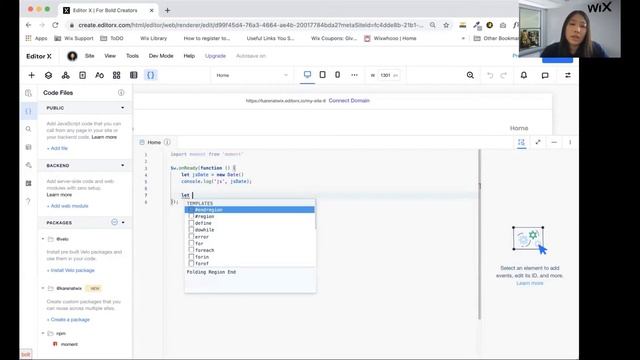The image size is (640, 360).
Task: Open the Tools menu
Action: point(132,56)
